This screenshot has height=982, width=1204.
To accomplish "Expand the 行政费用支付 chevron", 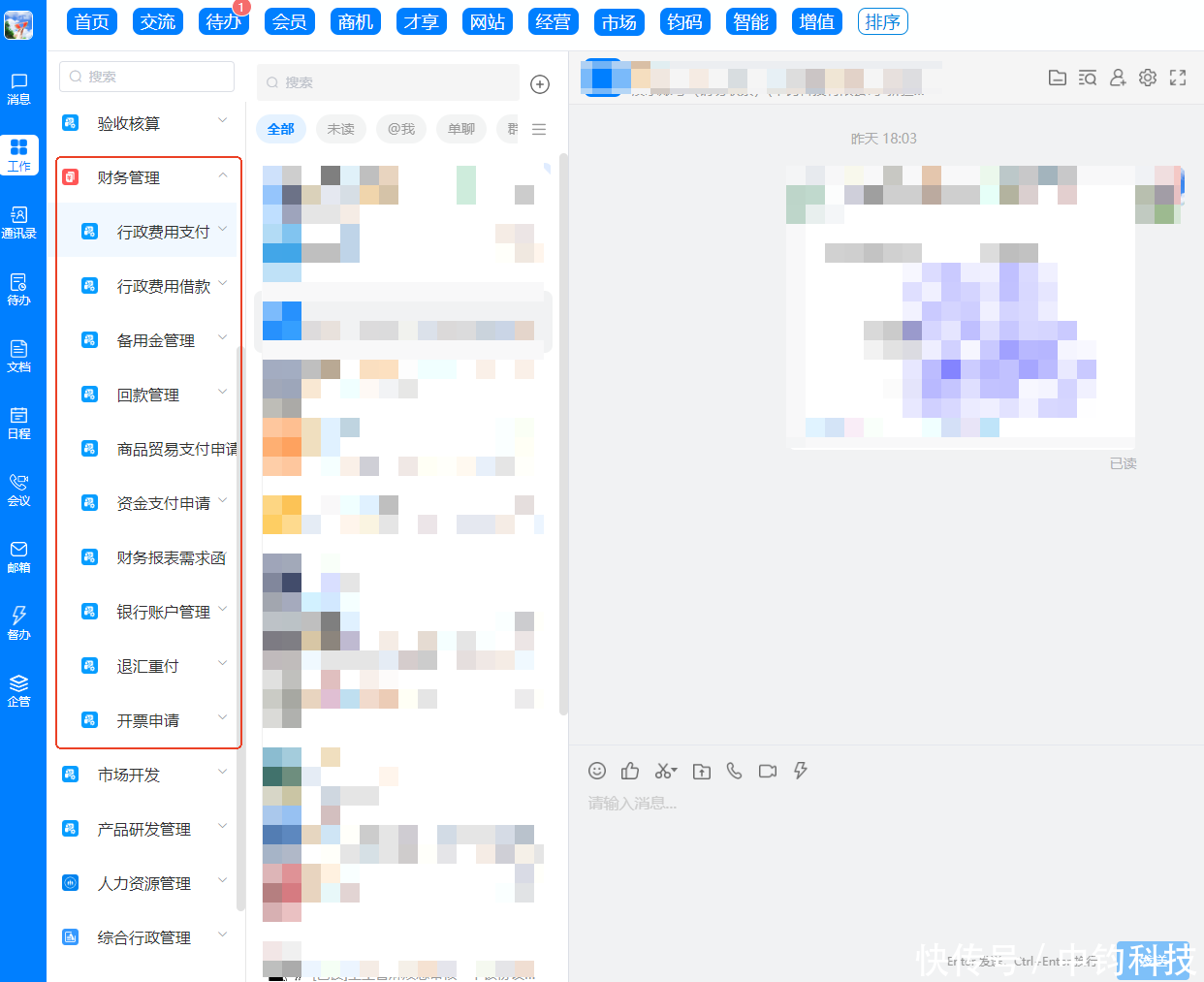I will click(223, 229).
